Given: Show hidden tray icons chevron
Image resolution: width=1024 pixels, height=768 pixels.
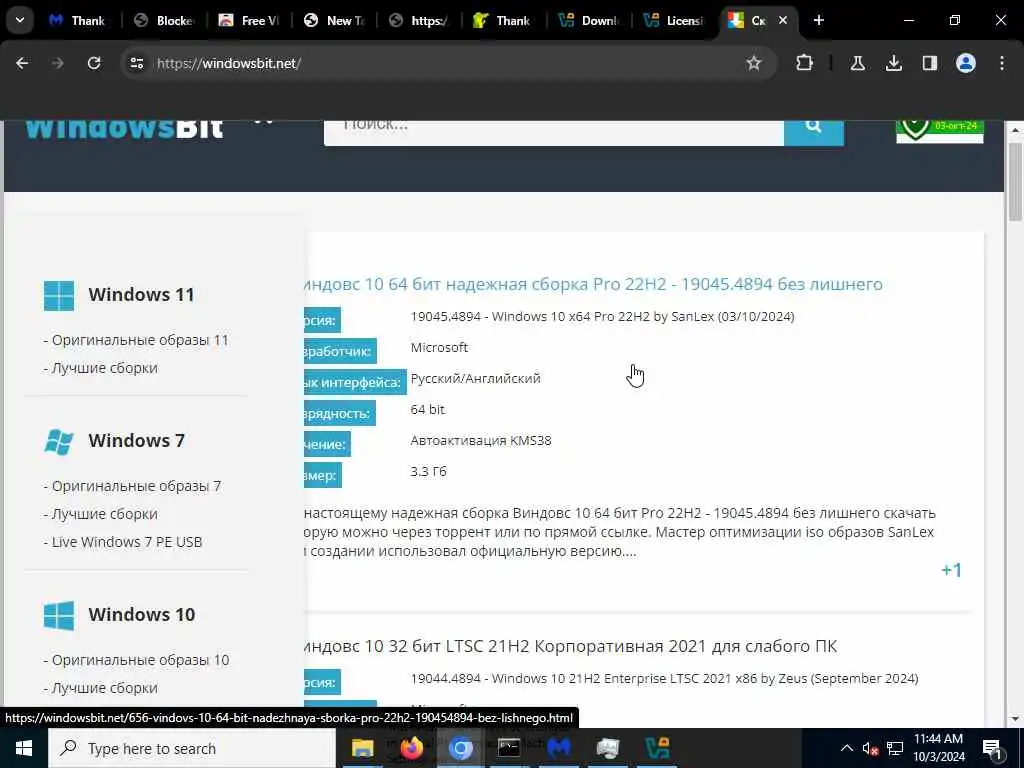Looking at the screenshot, I should (x=846, y=748).
